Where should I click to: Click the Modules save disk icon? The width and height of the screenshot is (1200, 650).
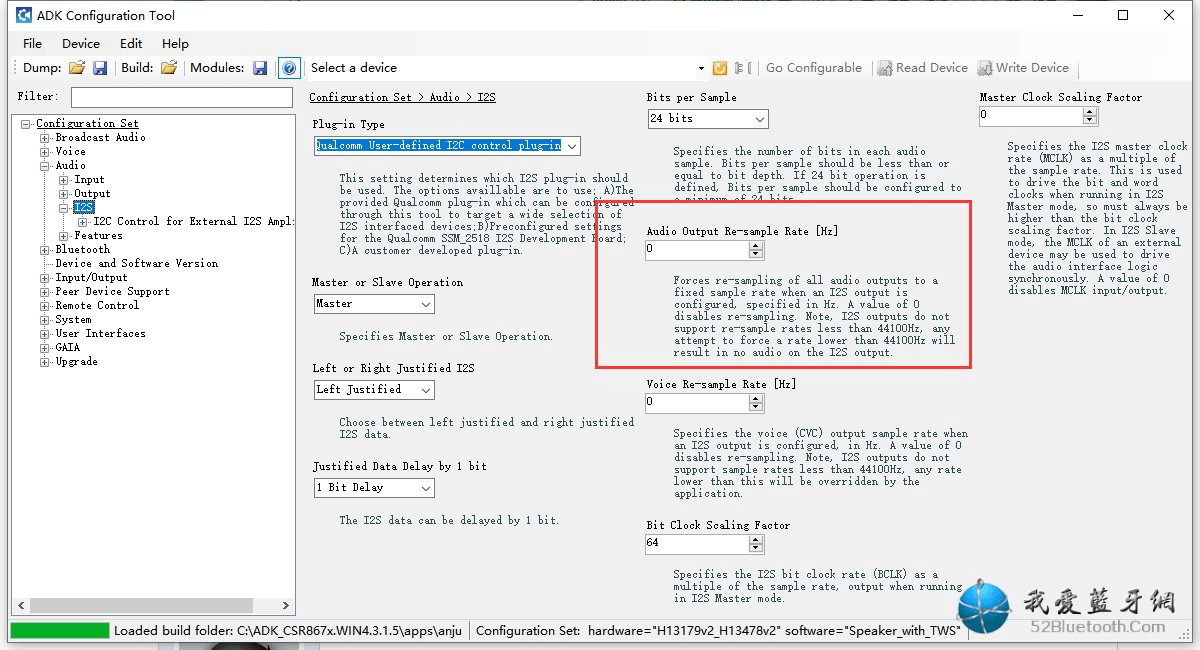pyautogui.click(x=260, y=68)
